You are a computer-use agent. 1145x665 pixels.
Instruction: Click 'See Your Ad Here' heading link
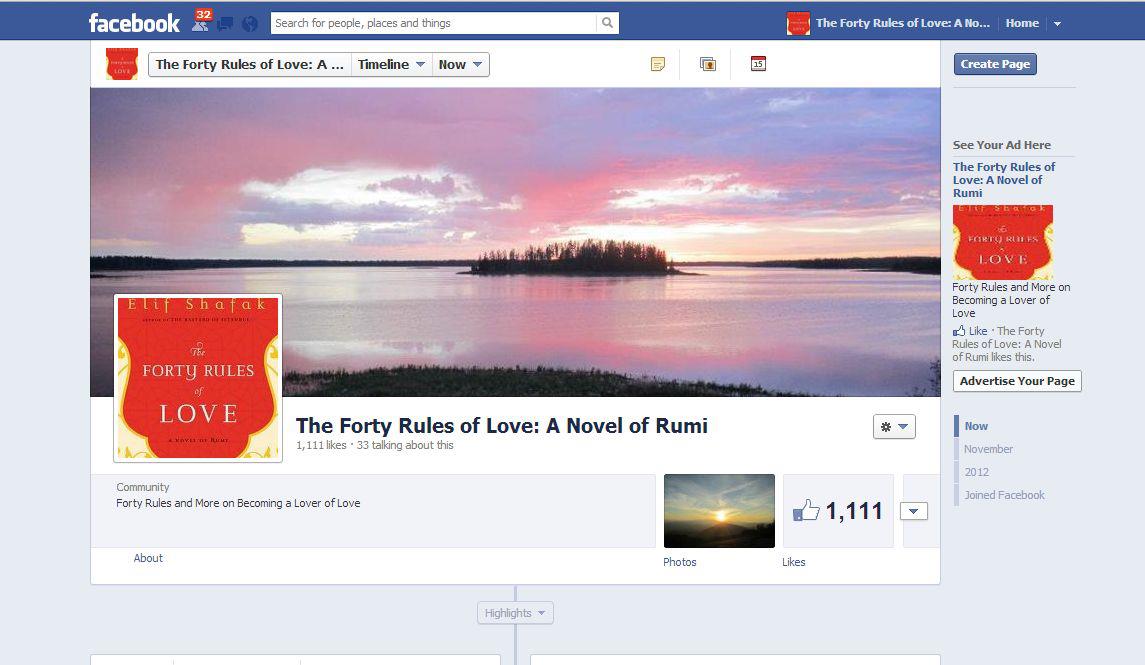point(1002,145)
